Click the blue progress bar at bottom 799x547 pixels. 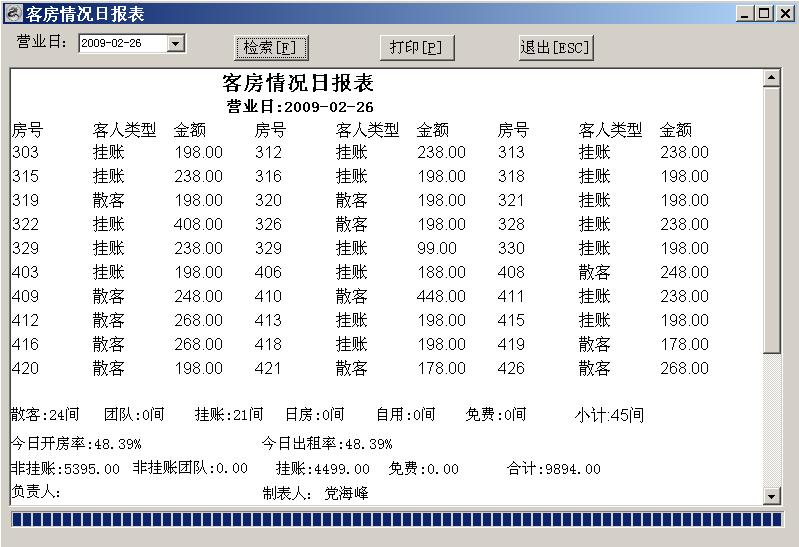click(397, 520)
